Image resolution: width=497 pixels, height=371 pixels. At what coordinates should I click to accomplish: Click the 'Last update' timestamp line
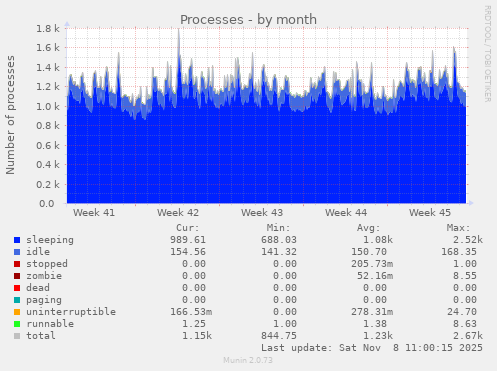372,348
